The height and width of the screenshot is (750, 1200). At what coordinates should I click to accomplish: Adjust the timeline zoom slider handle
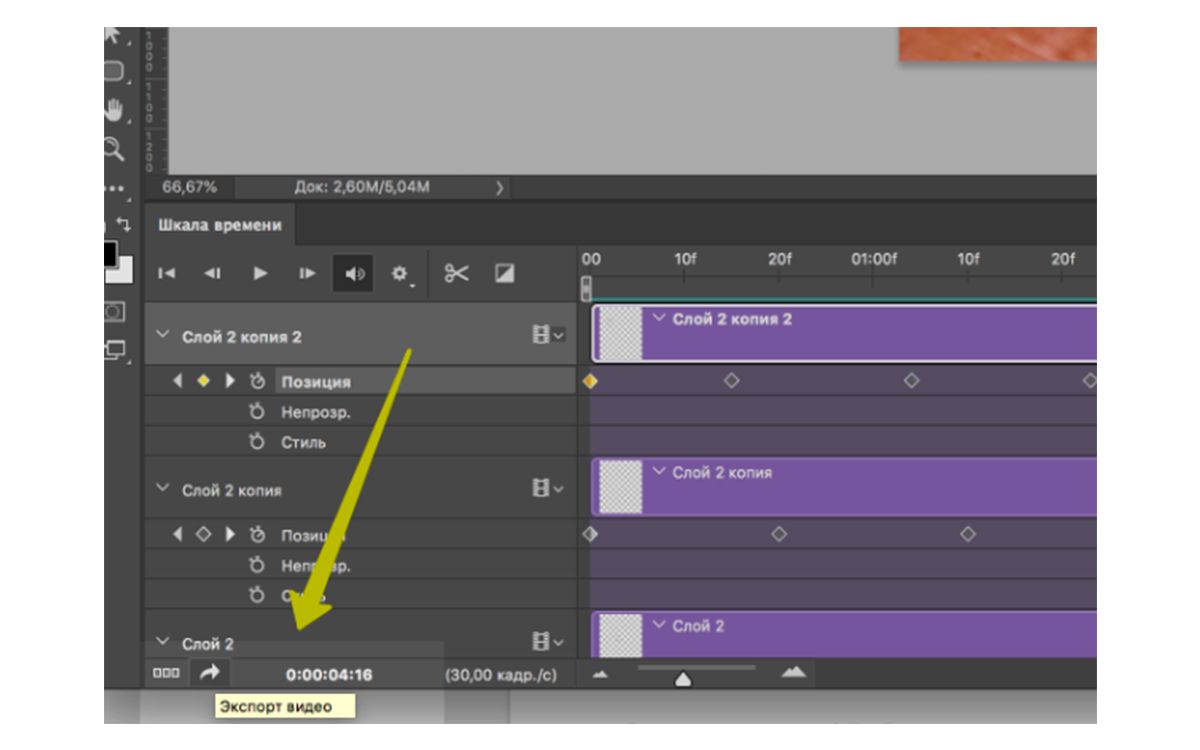point(683,680)
